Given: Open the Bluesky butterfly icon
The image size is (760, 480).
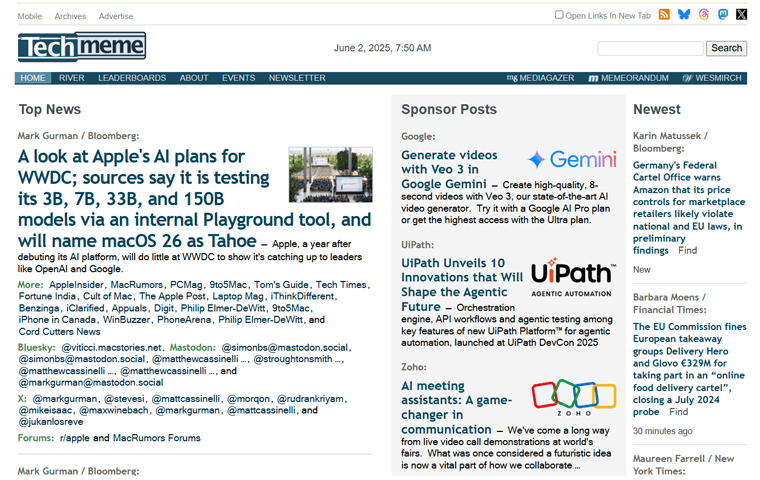Looking at the screenshot, I should 684,15.
